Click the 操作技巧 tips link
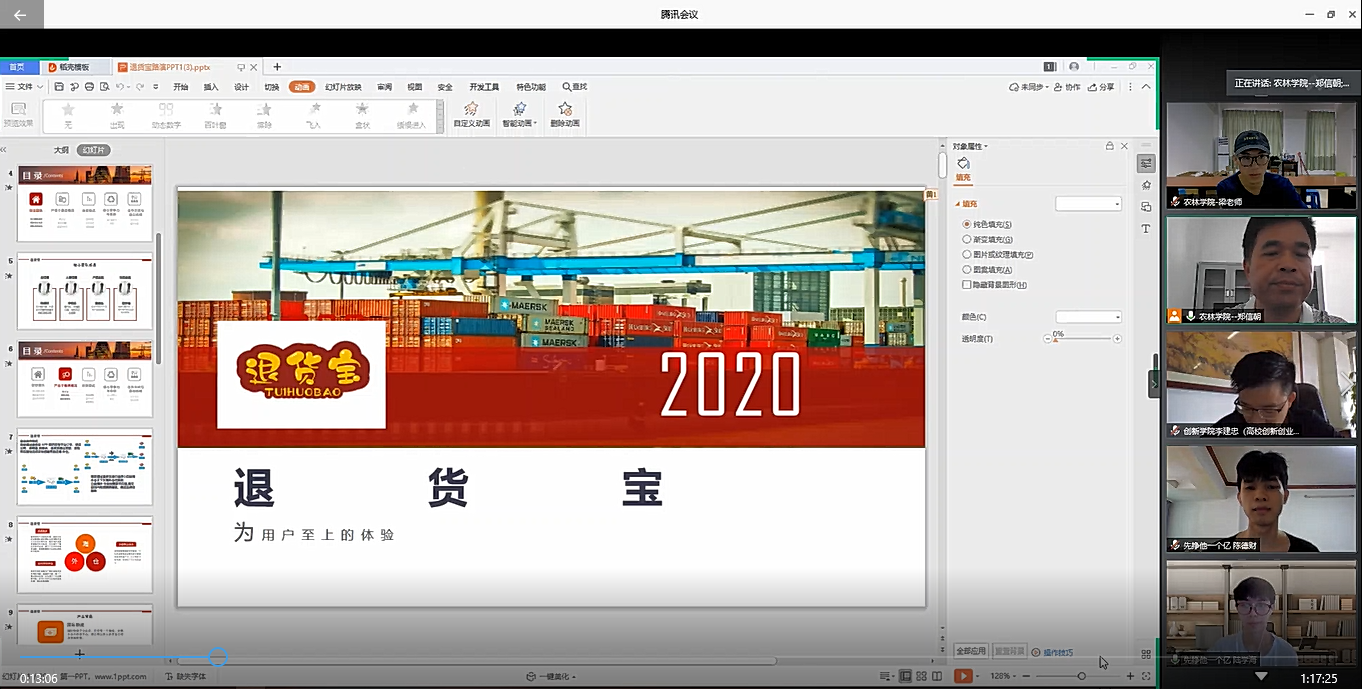Viewport: 1362px width, 689px height. coord(1057,652)
